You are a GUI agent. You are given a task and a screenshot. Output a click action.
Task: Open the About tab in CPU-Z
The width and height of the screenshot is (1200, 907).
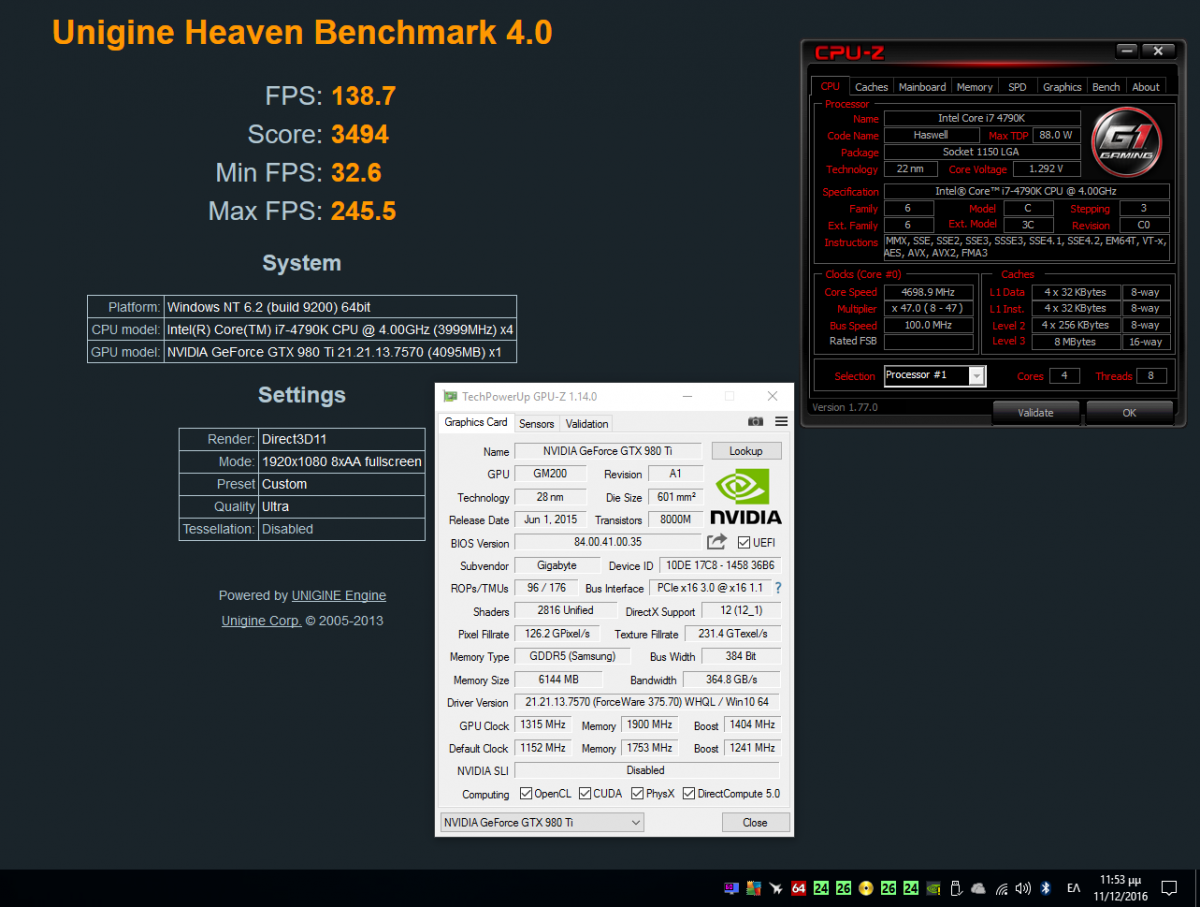[1146, 87]
